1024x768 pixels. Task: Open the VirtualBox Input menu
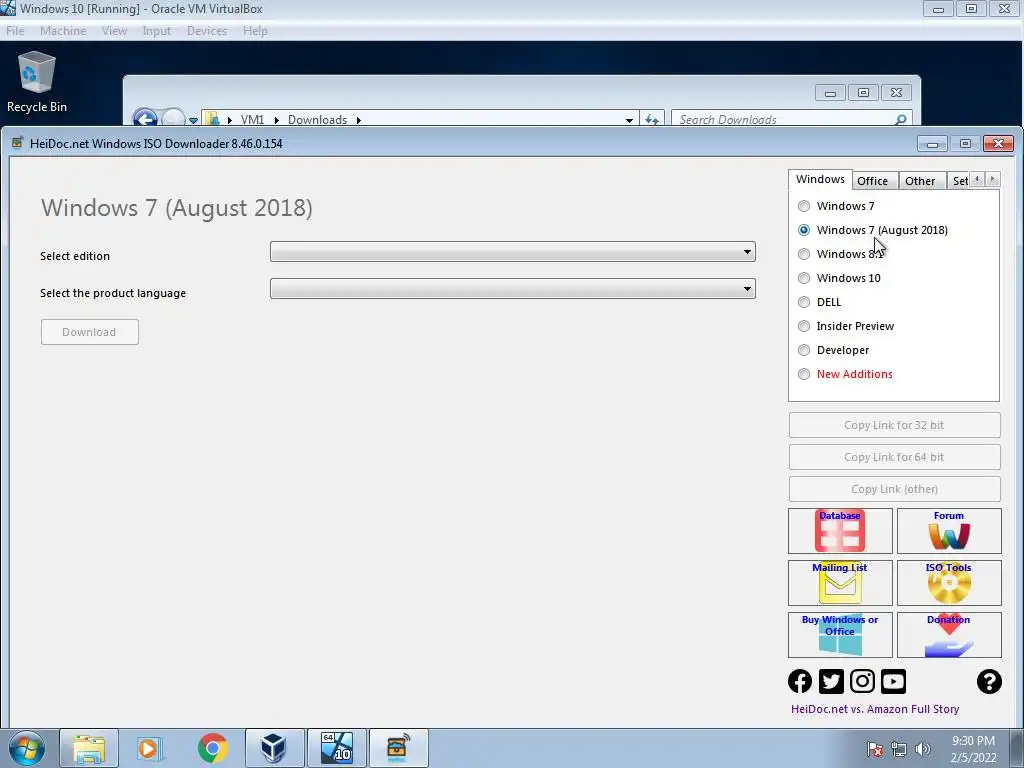(x=157, y=31)
